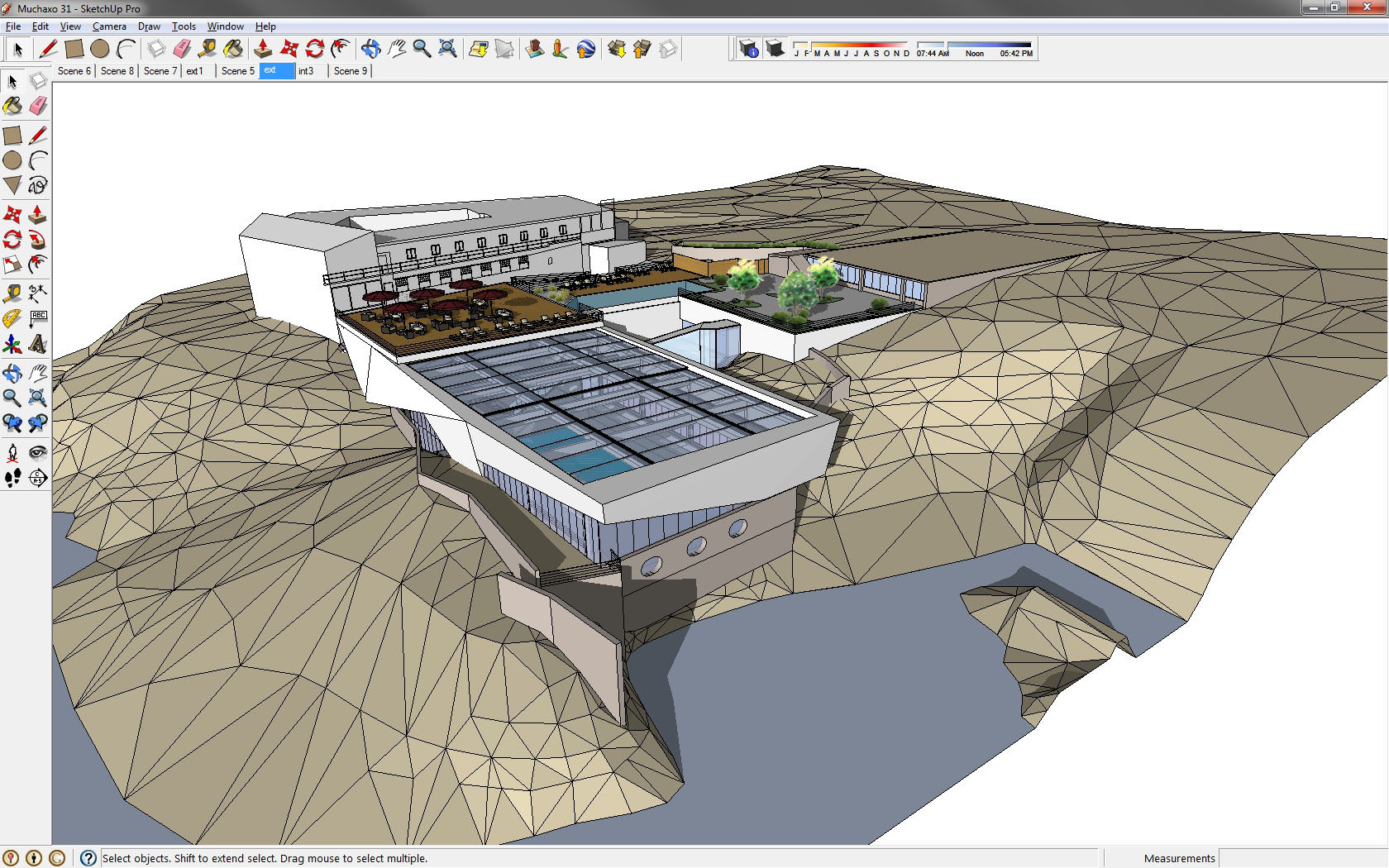Viewport: 1389px width, 868px height.
Task: Select the Follow Me tool
Action: tap(38, 240)
